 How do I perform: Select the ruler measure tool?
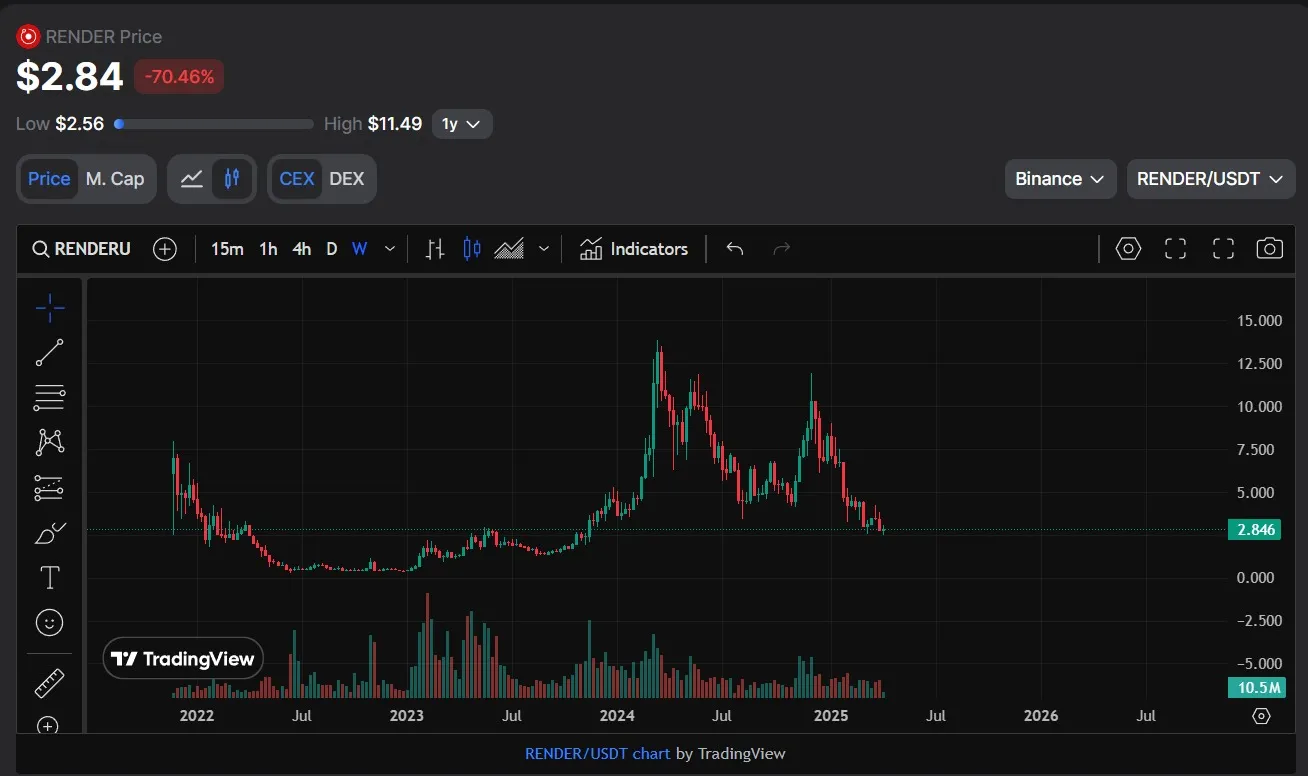[49, 683]
